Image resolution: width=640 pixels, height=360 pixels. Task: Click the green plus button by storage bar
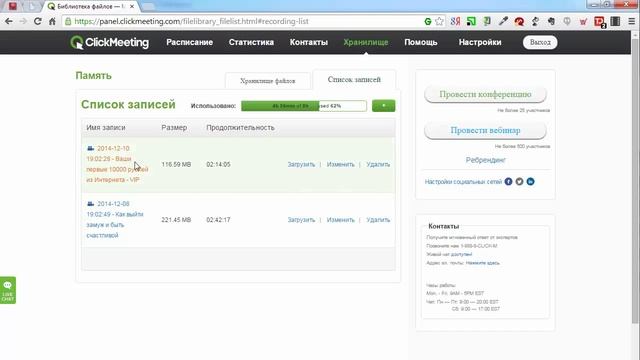[x=383, y=106]
